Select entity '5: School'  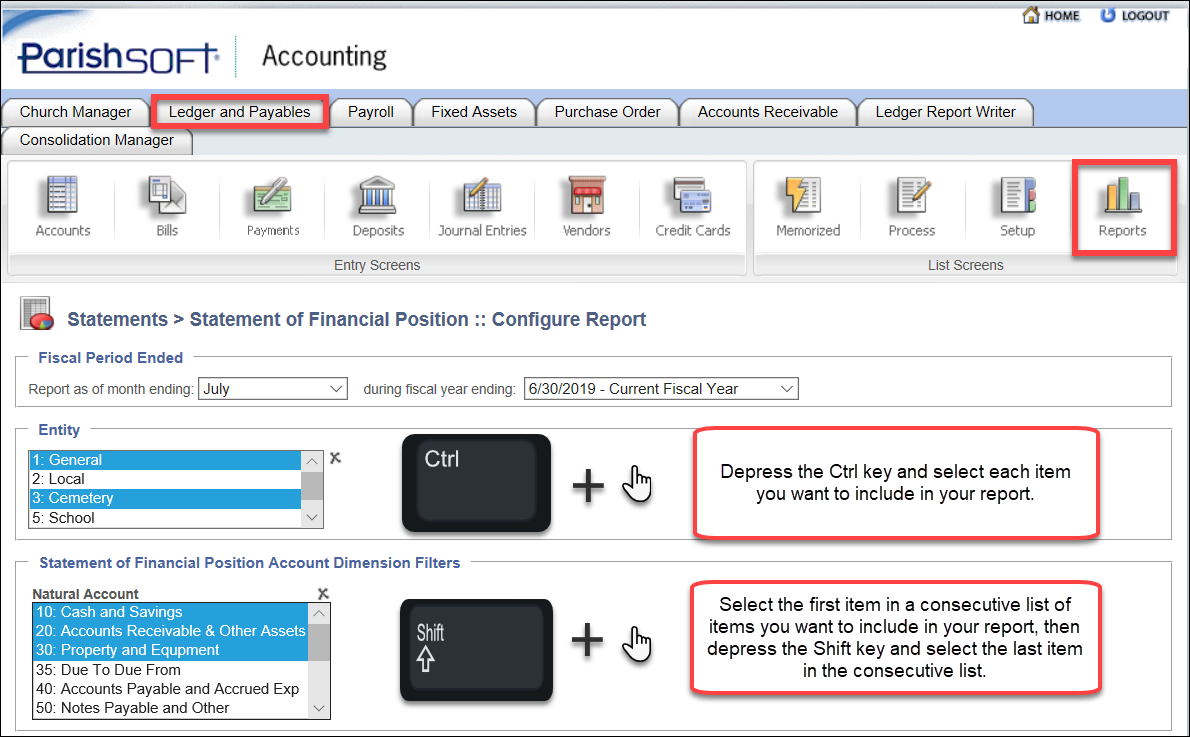point(165,518)
